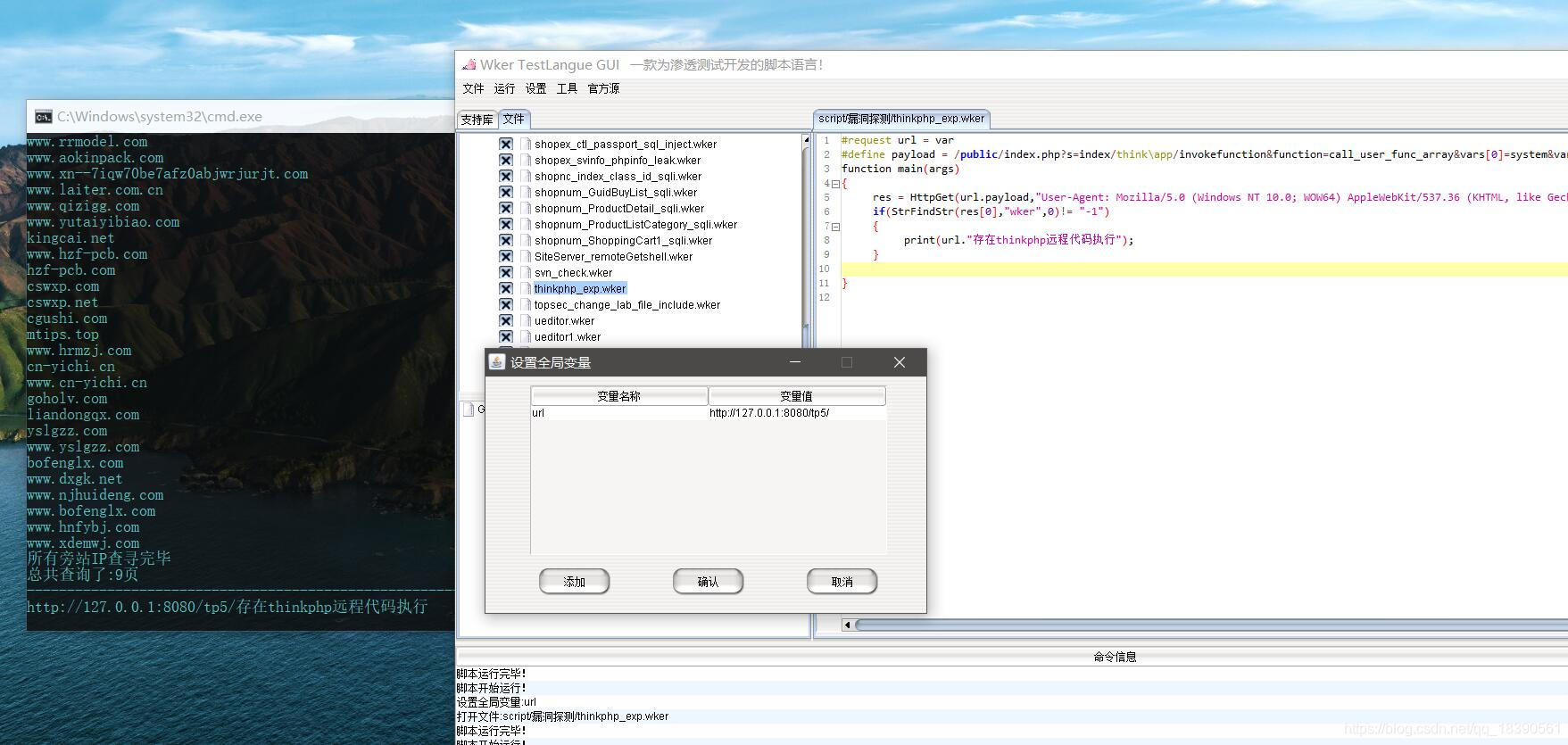Click the file icon beside shopnum_ProductListCategory_sqli.wker

[527, 224]
